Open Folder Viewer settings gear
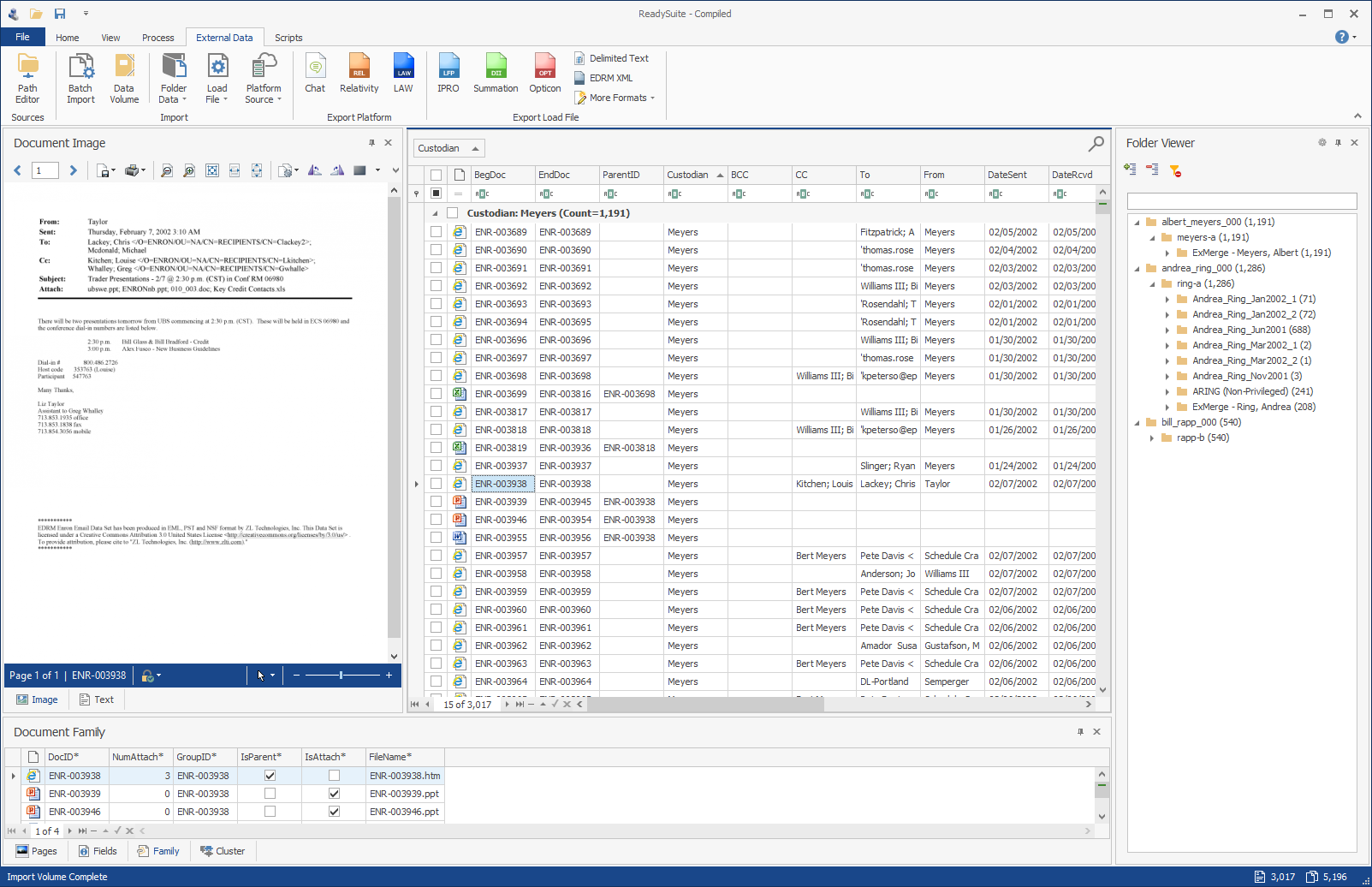 click(x=1322, y=143)
